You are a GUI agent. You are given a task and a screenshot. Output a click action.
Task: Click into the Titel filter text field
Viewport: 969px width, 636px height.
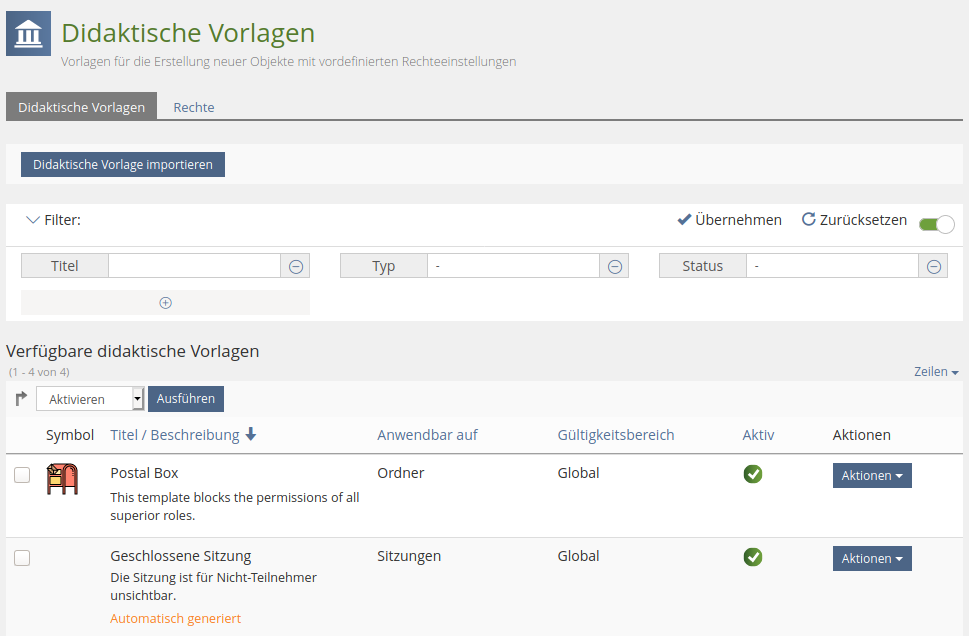pyautogui.click(x=194, y=266)
